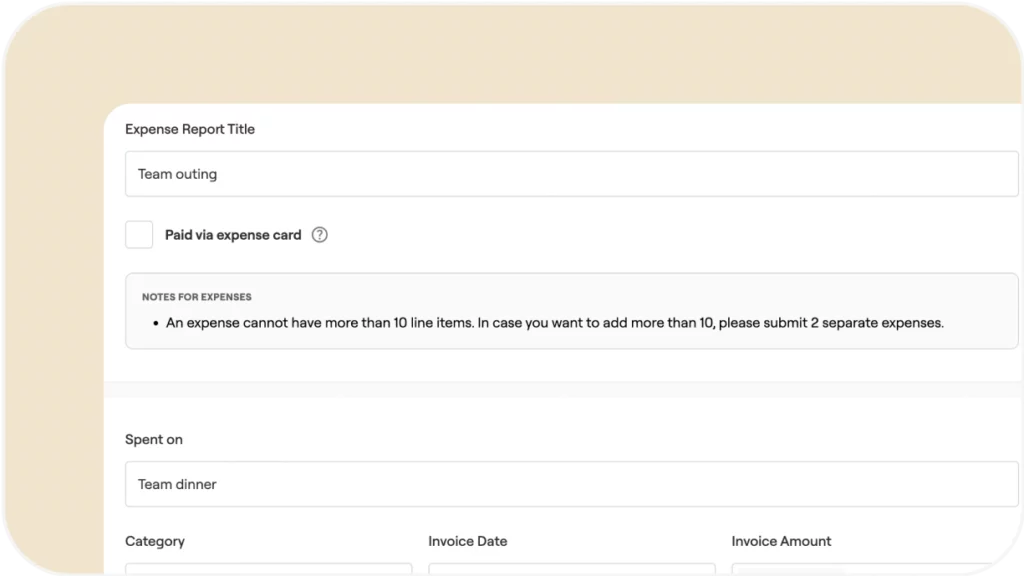The image size is (1024, 576).
Task: Click the NOTES FOR EXPENSES heading
Action: point(197,297)
